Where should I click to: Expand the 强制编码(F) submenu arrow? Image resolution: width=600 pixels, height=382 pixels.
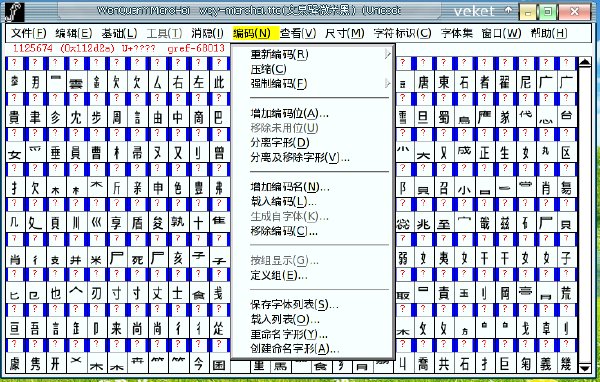click(x=387, y=83)
